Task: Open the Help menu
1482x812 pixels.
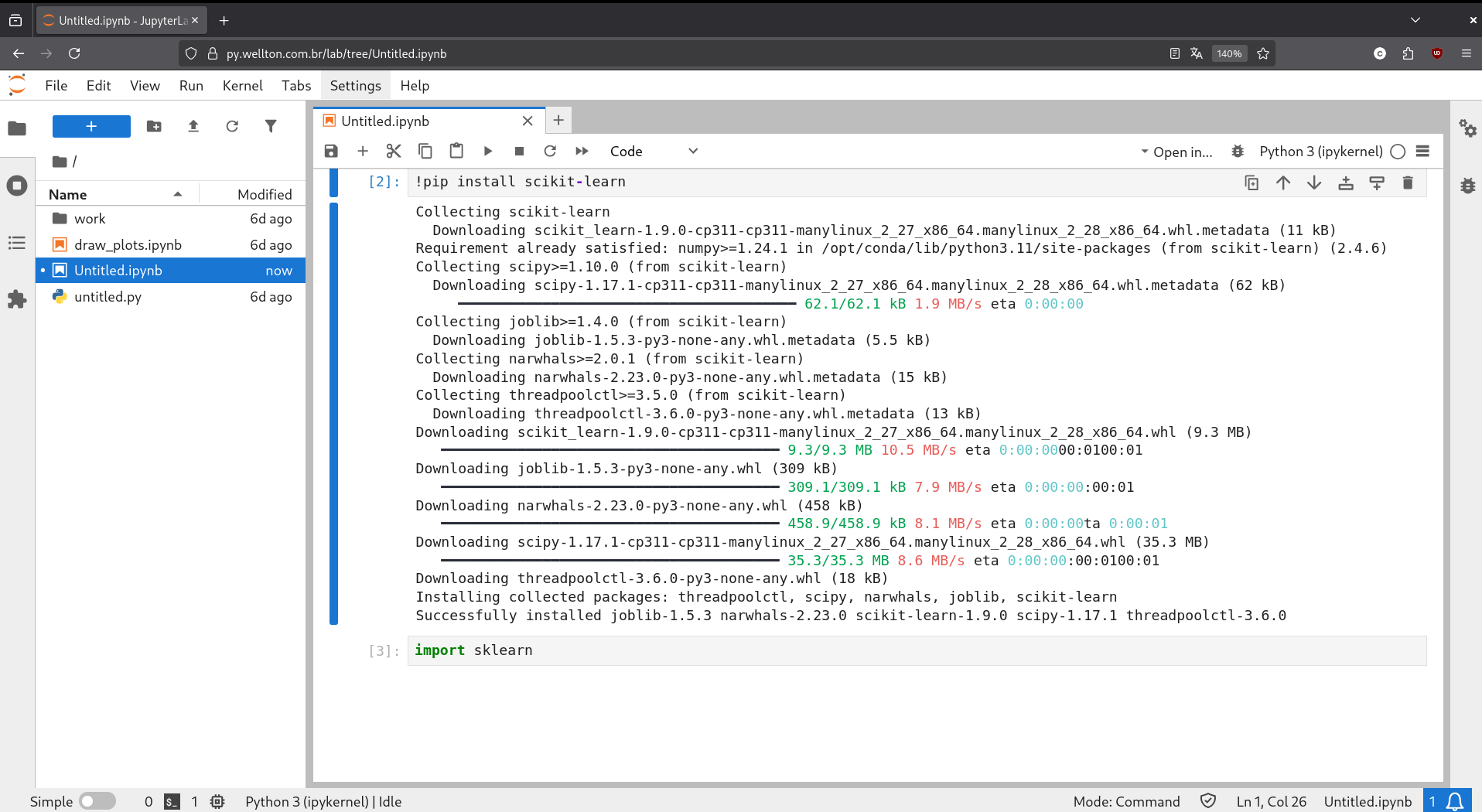Action: pyautogui.click(x=415, y=85)
